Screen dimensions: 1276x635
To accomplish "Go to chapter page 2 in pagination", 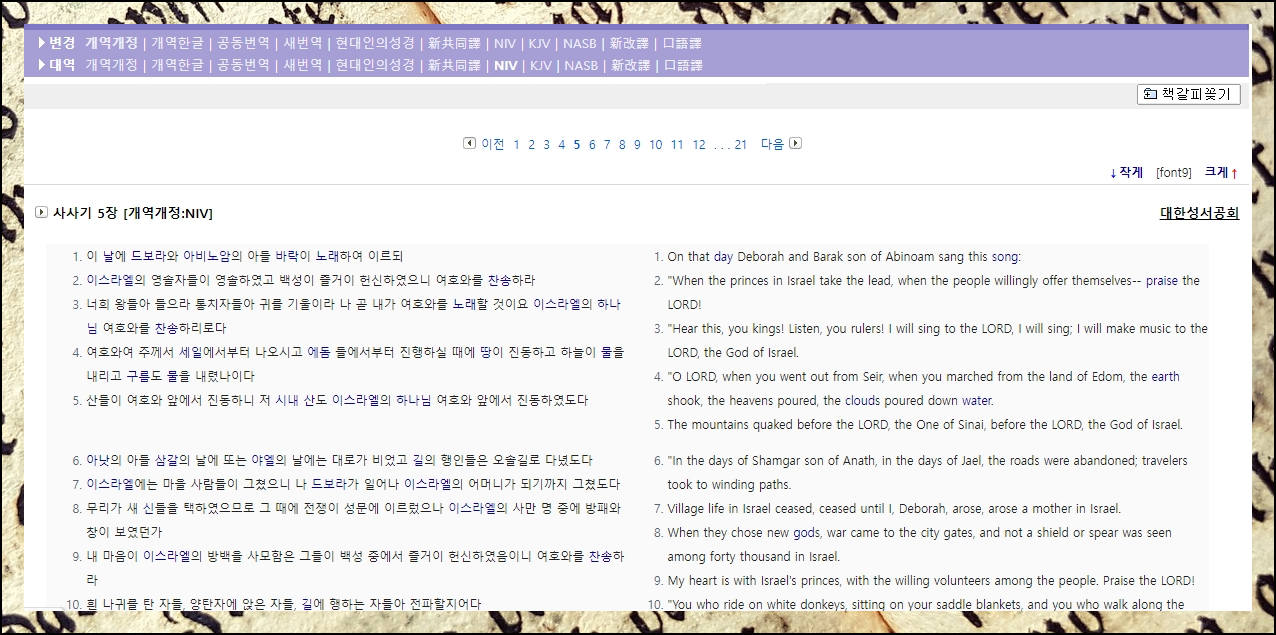I will click(532, 144).
